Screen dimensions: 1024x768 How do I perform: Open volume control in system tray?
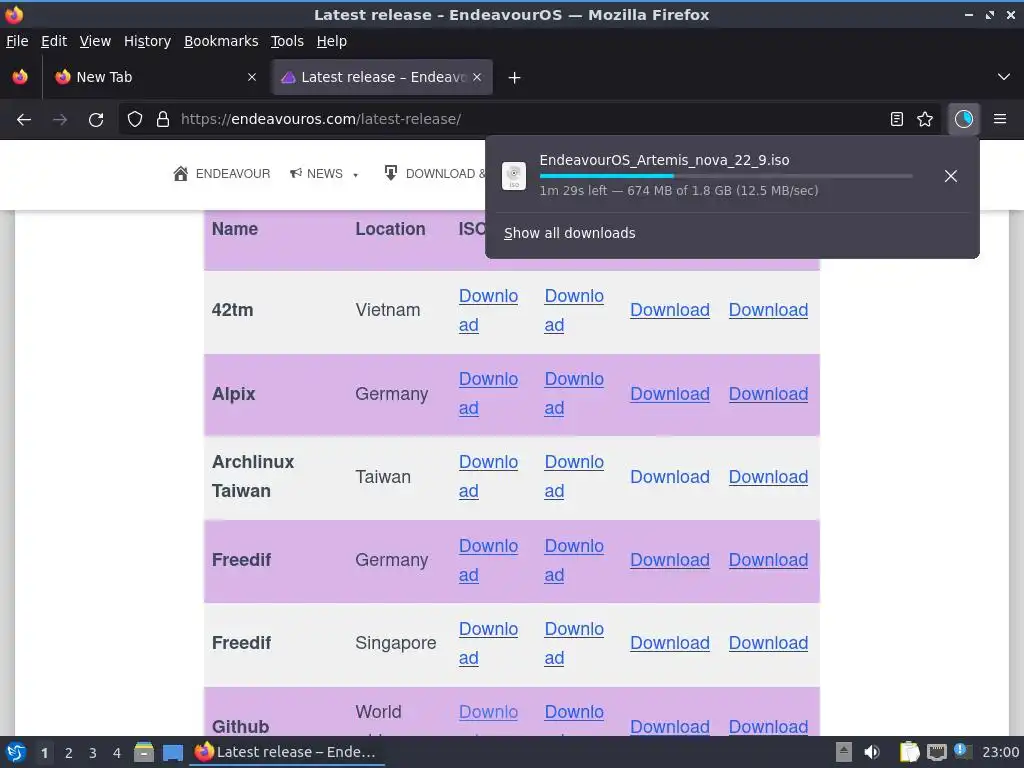point(871,752)
